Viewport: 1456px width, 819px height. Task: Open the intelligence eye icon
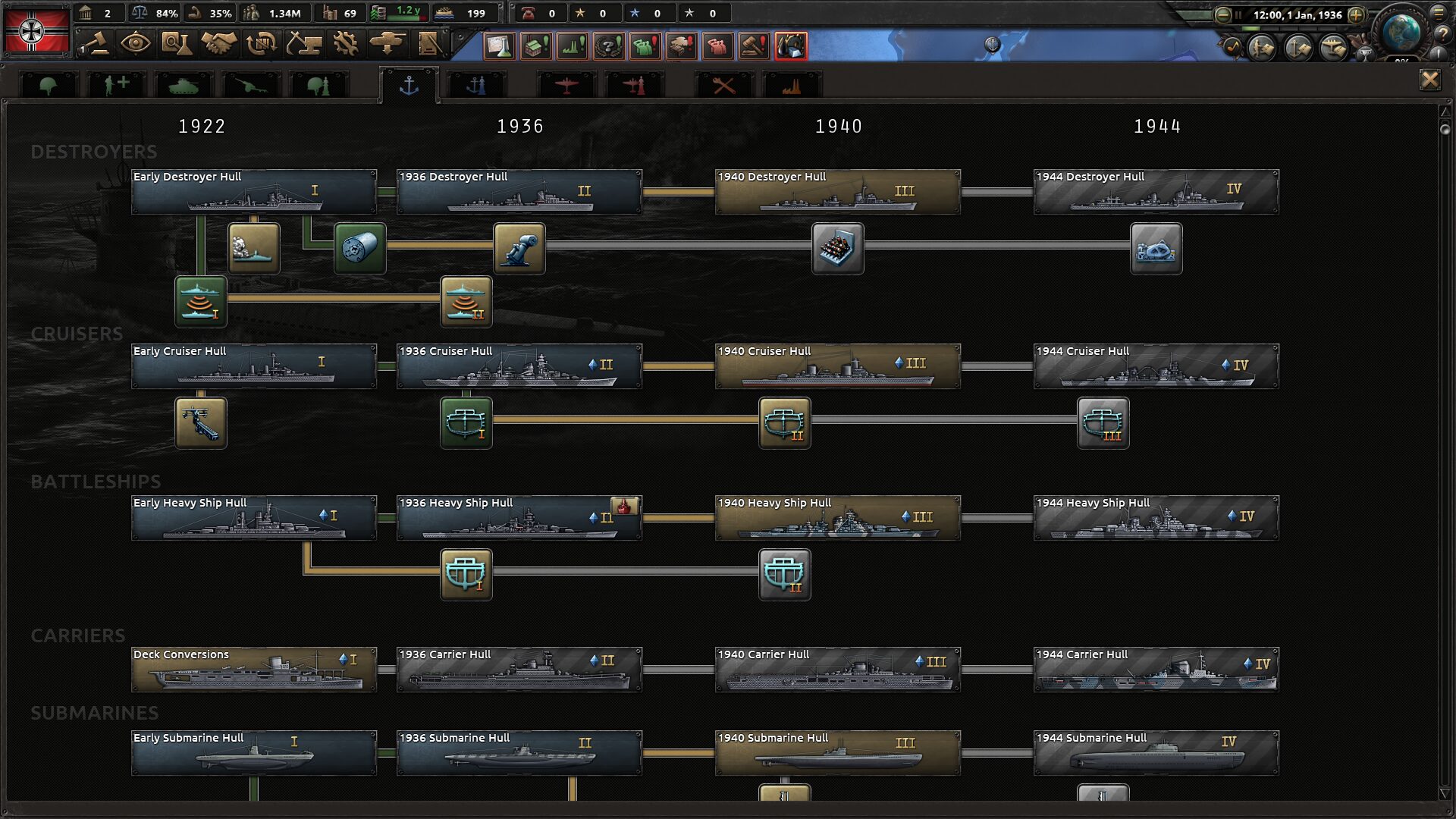135,44
